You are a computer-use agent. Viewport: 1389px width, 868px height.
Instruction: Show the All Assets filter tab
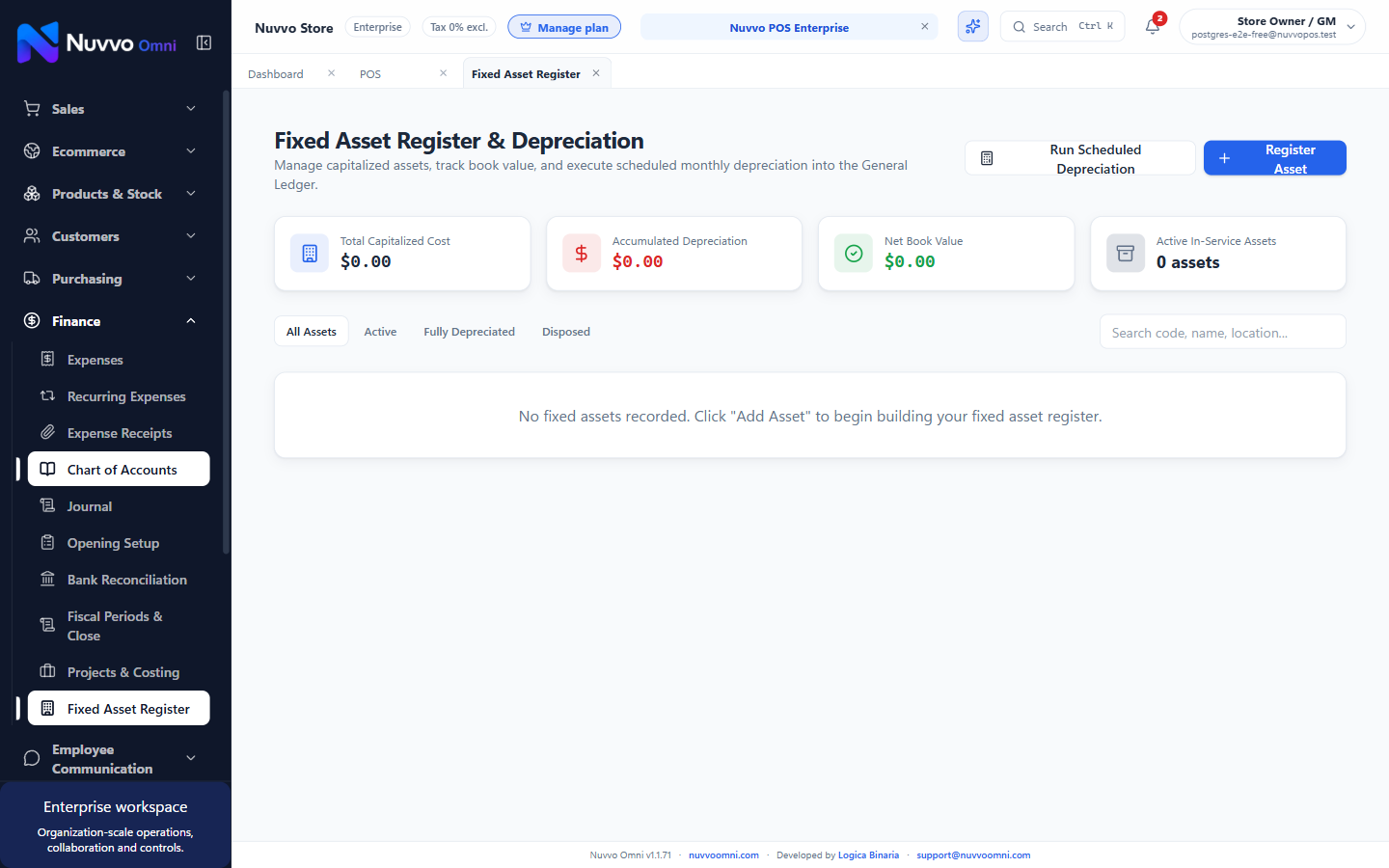coord(312,332)
